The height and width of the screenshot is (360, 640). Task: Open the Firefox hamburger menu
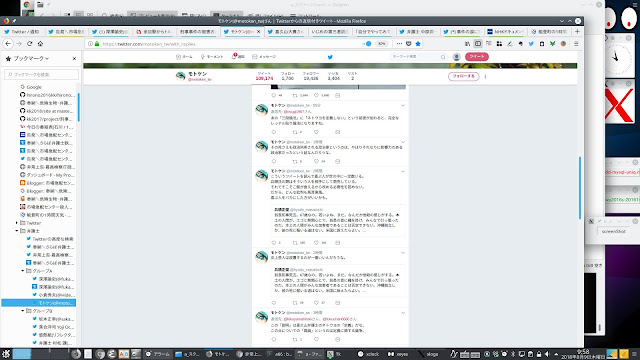576,44
